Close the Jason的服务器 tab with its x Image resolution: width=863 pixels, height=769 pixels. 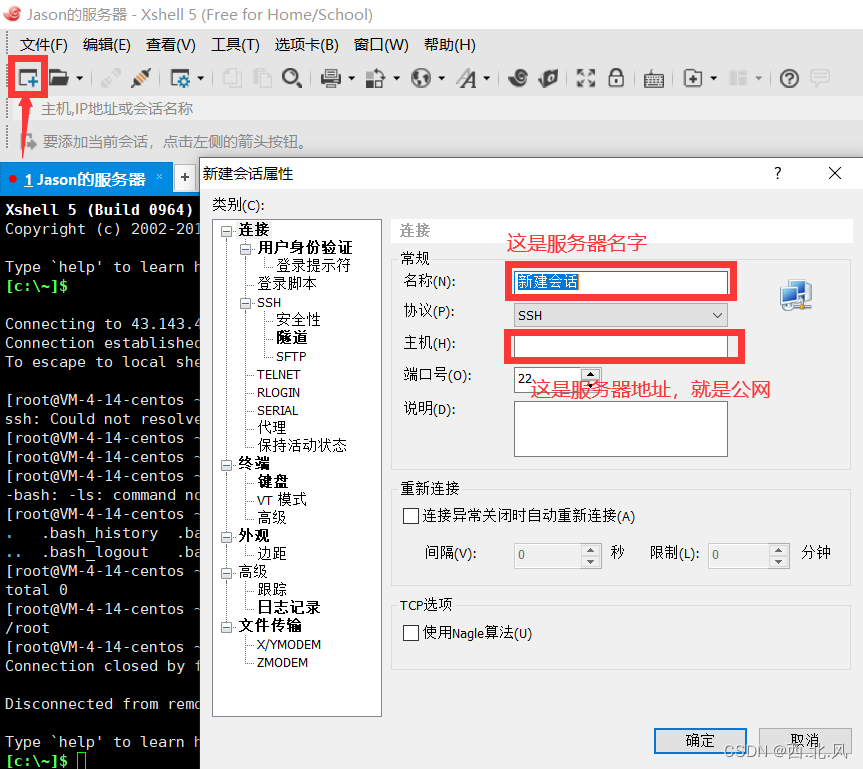click(160, 176)
